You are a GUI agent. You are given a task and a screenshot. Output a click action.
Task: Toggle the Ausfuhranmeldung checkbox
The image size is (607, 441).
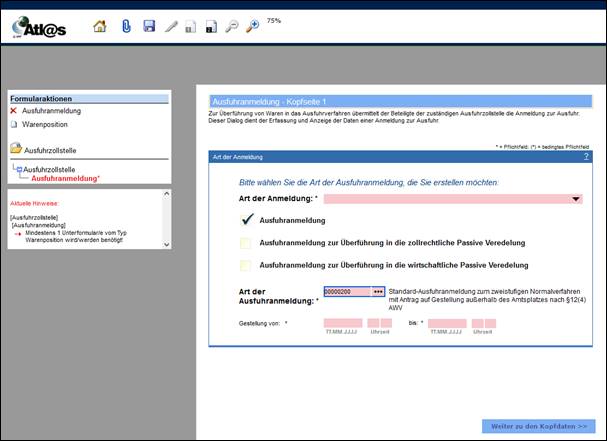[x=246, y=220]
